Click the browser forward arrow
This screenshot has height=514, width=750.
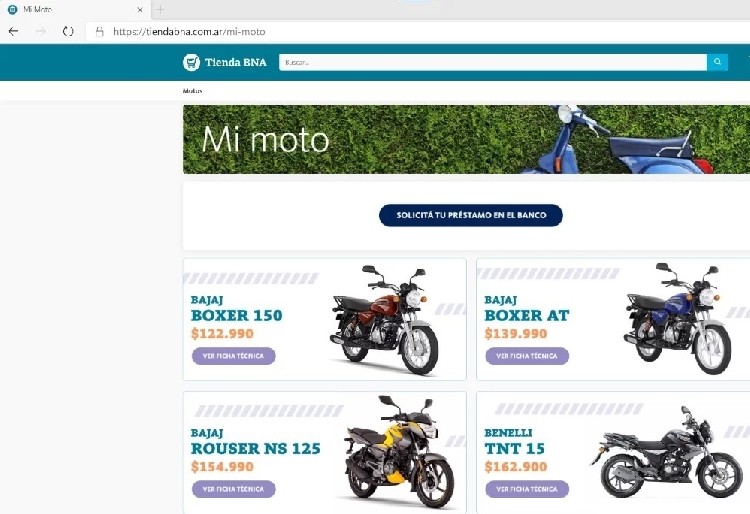pyautogui.click(x=41, y=32)
